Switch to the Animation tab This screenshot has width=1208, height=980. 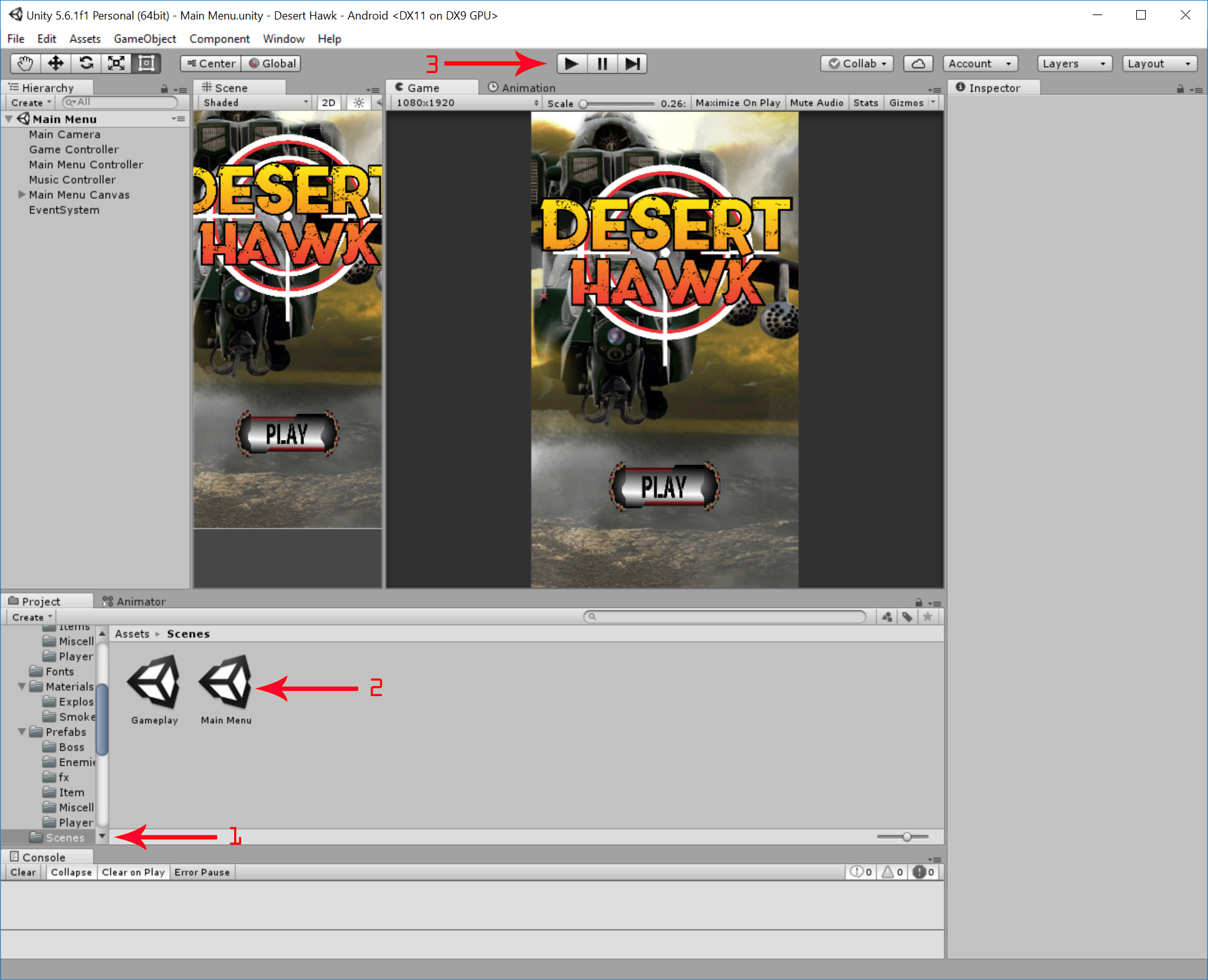pos(522,88)
